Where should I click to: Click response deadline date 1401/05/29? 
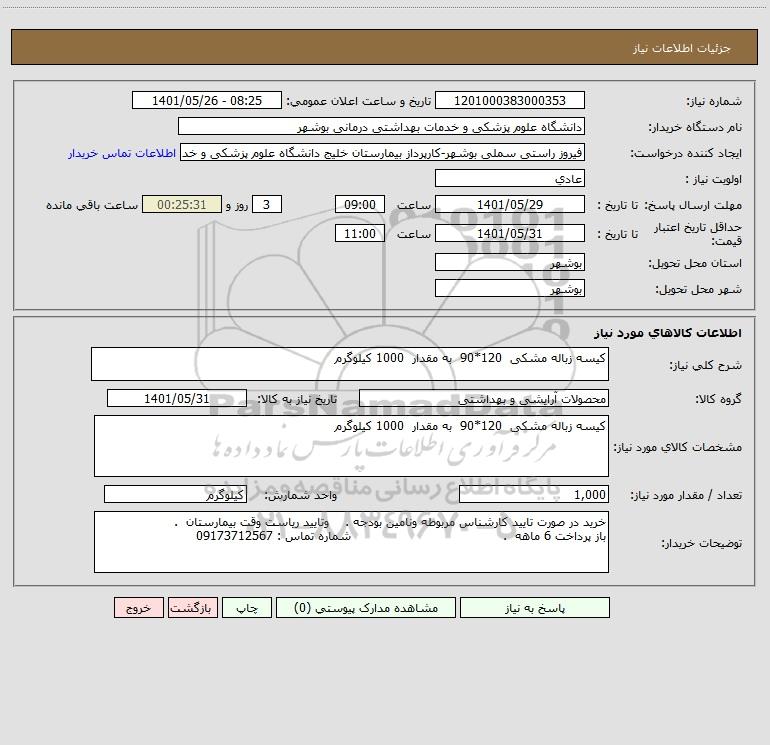[510, 204]
